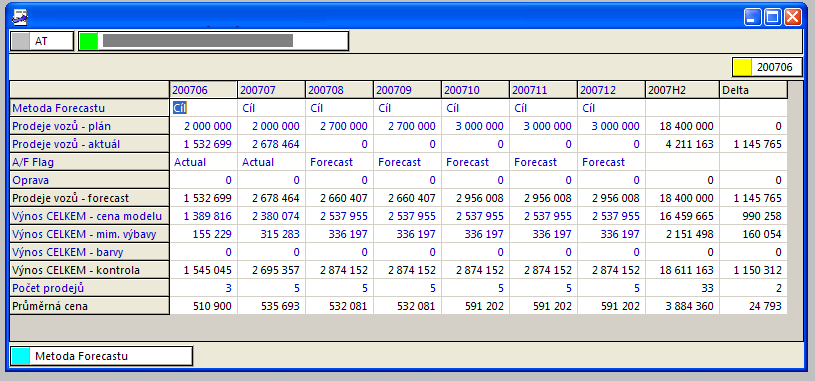Viewport: 815px width, 381px height.
Task: Open the grayed-out dimension field next to green swatch
Action: [x=214, y=41]
